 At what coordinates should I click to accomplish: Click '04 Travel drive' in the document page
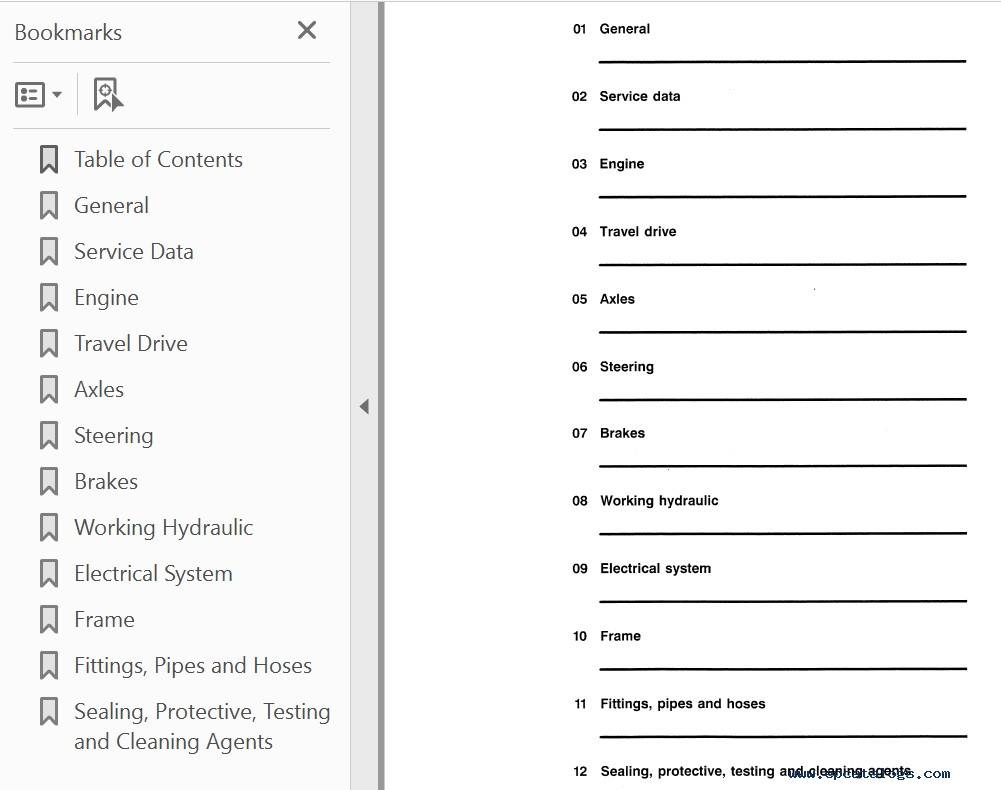624,232
